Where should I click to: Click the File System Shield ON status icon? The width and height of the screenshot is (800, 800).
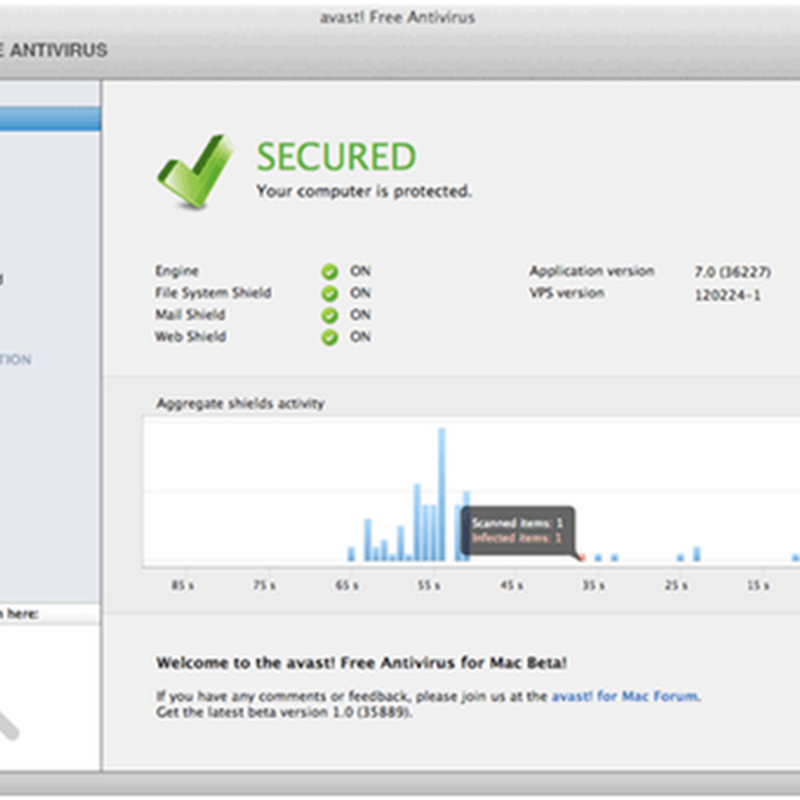coord(330,293)
